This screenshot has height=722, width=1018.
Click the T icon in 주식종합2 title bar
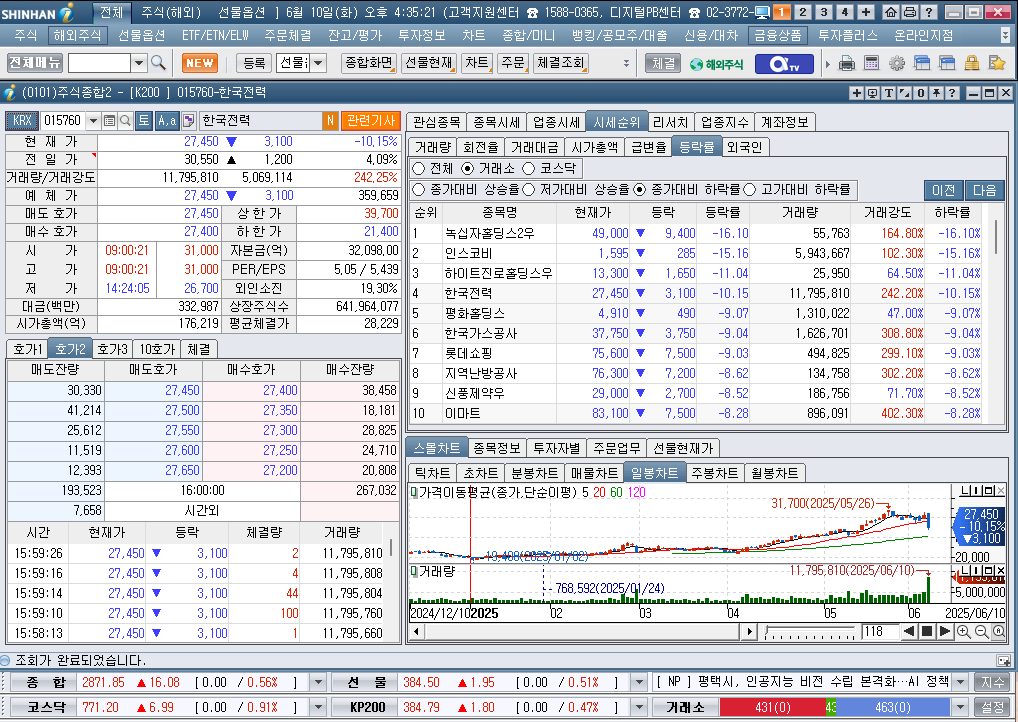pyautogui.click(x=889, y=93)
